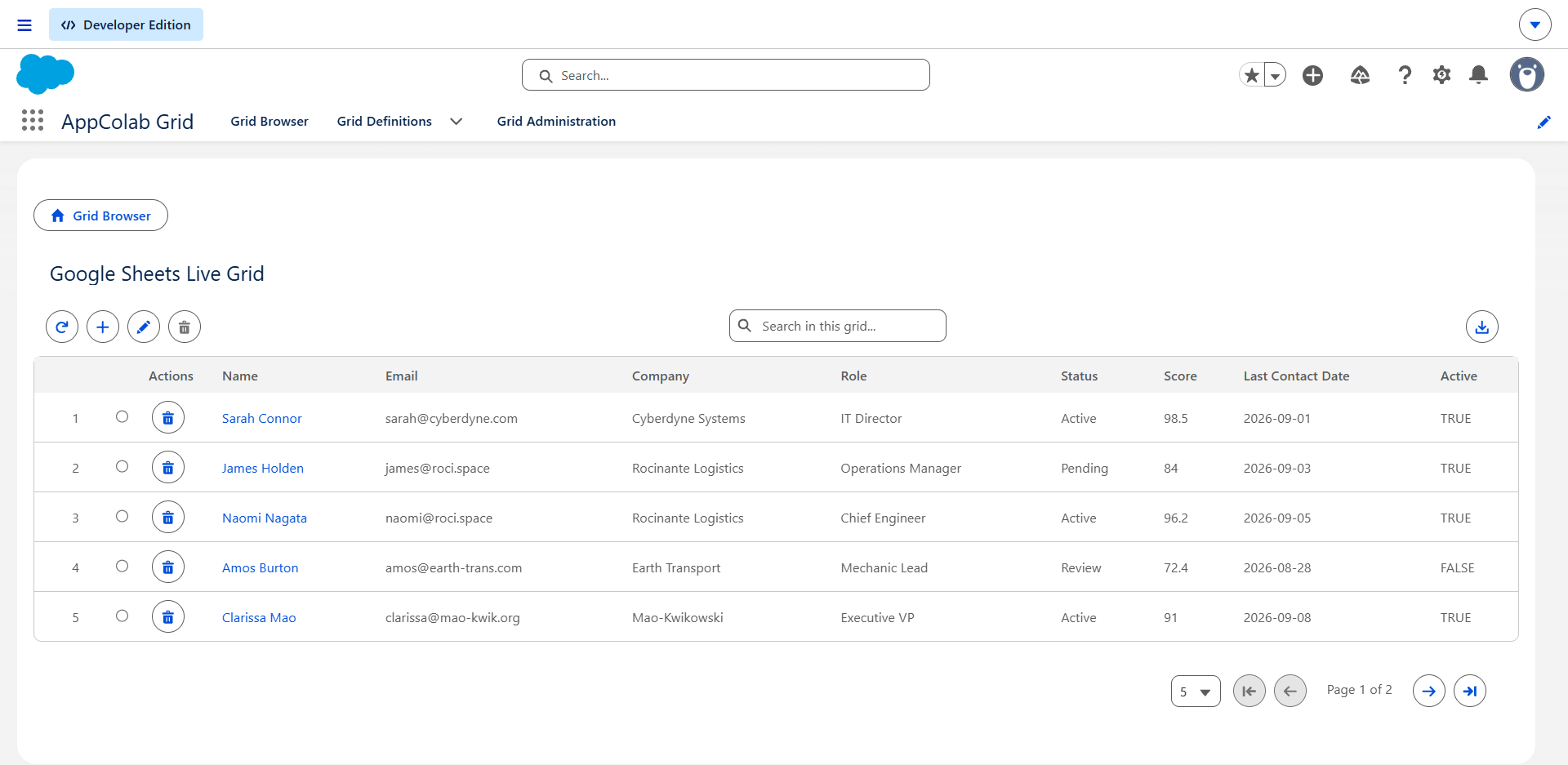Click the Grid Browser home button

click(100, 216)
